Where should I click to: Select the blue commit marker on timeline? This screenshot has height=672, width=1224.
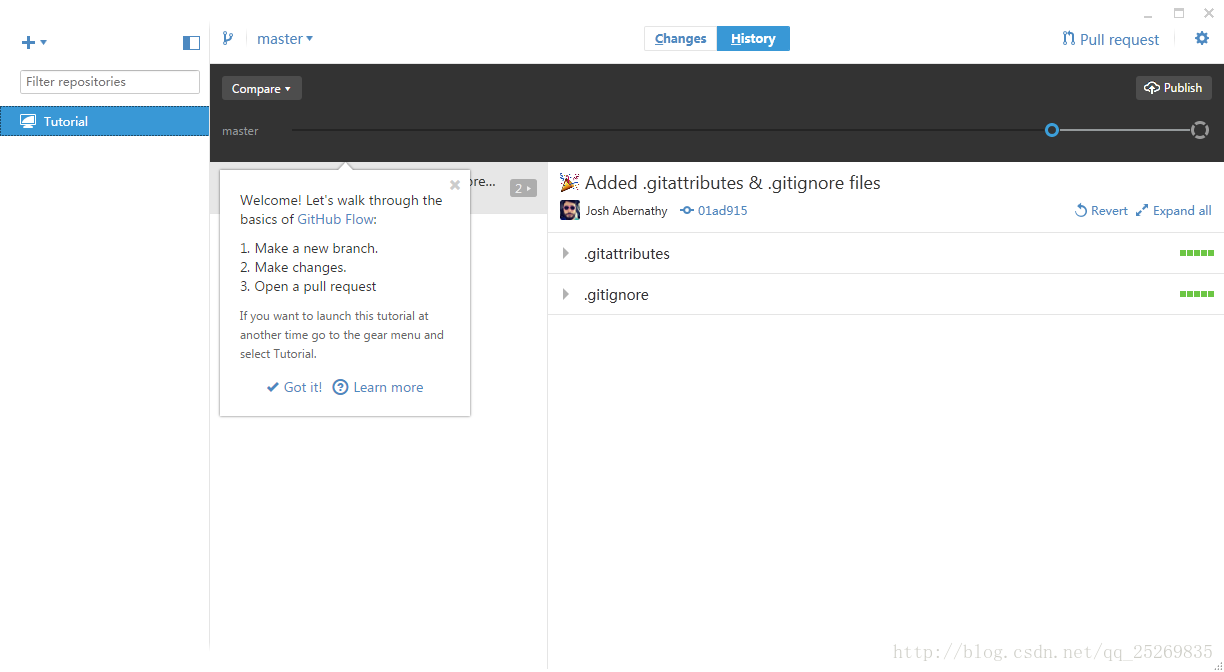tap(1052, 130)
